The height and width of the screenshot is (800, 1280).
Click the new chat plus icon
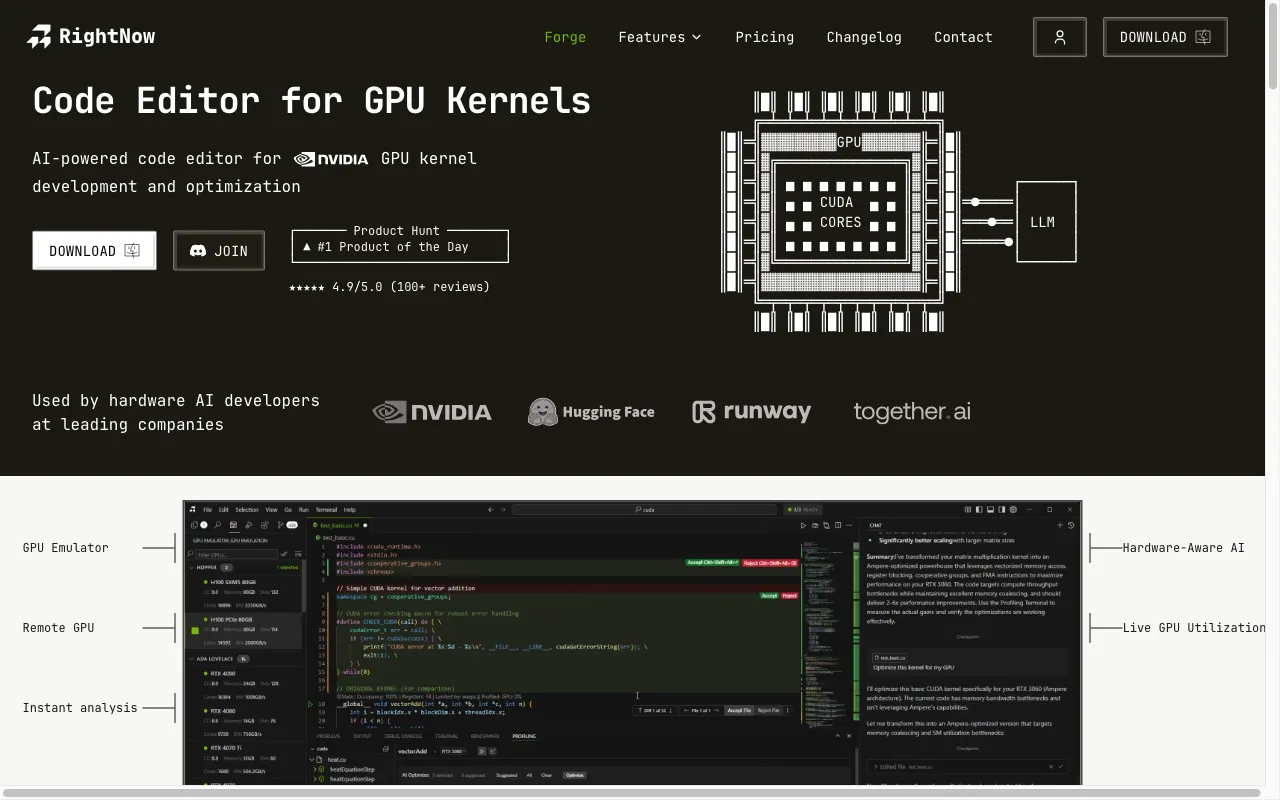[1059, 525]
